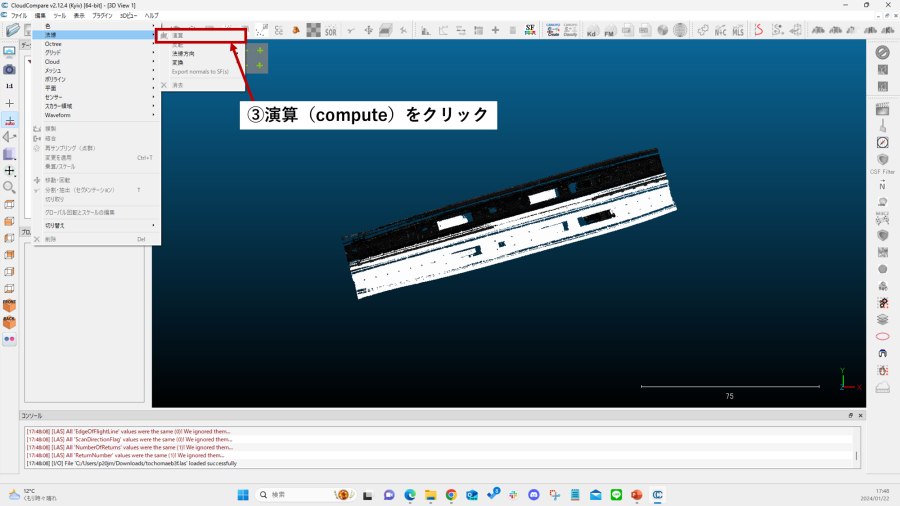Open the Cloud submenu item
The height and width of the screenshot is (506, 900).
[95, 61]
